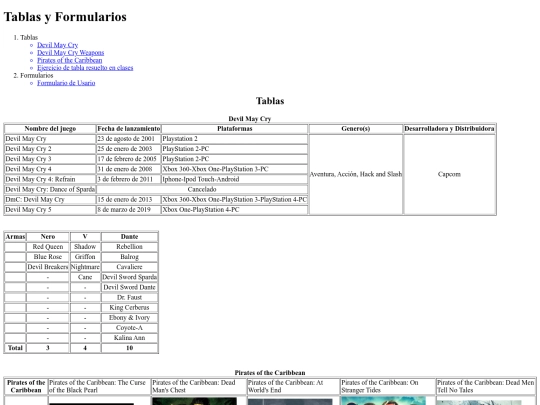Click the 'Playstation 2' platform cell
This screenshot has width=540, height=405.
tap(235, 139)
